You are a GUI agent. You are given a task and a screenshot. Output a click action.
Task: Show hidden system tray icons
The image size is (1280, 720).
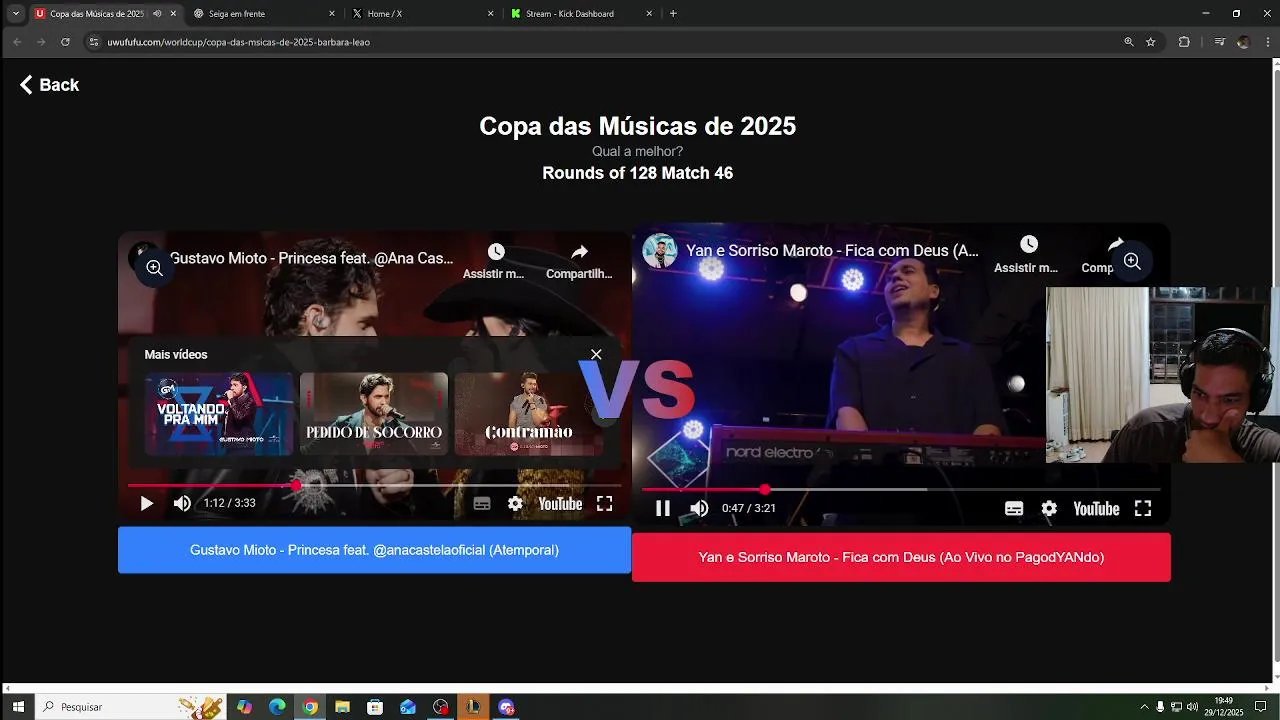pos(1144,707)
